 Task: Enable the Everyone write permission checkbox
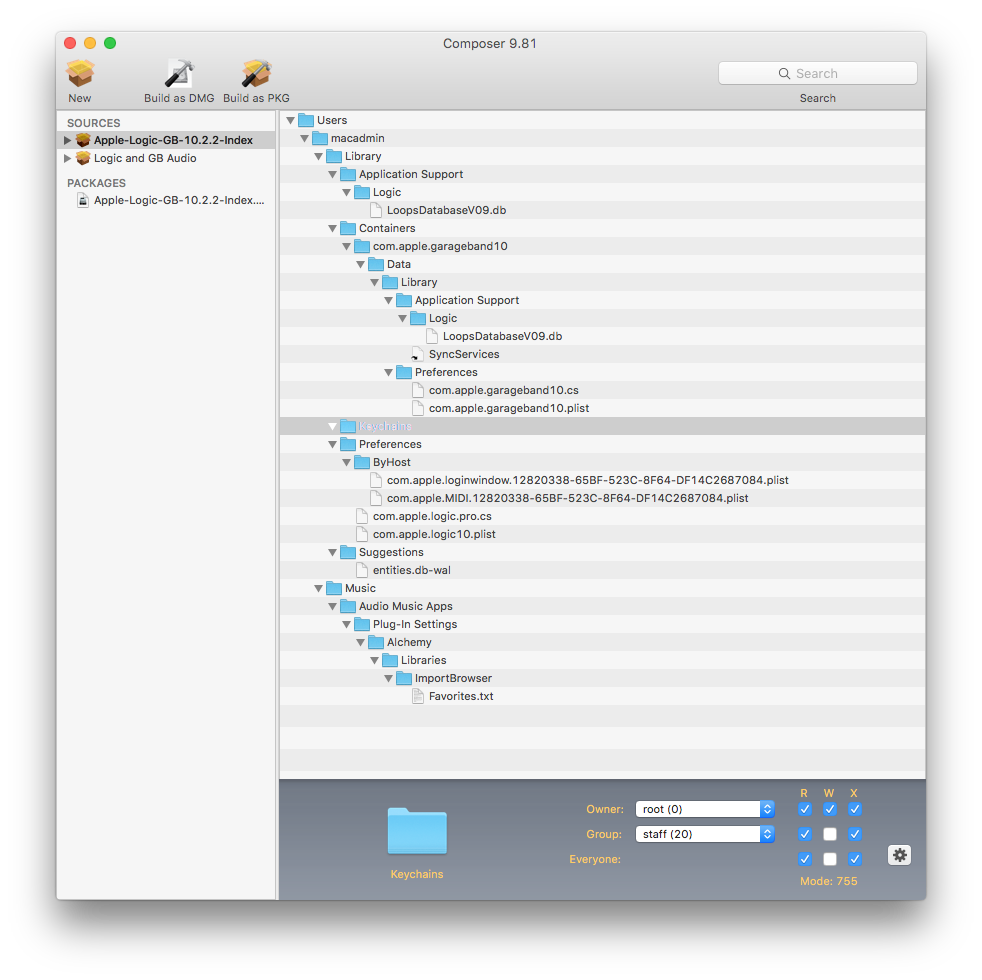tap(830, 859)
